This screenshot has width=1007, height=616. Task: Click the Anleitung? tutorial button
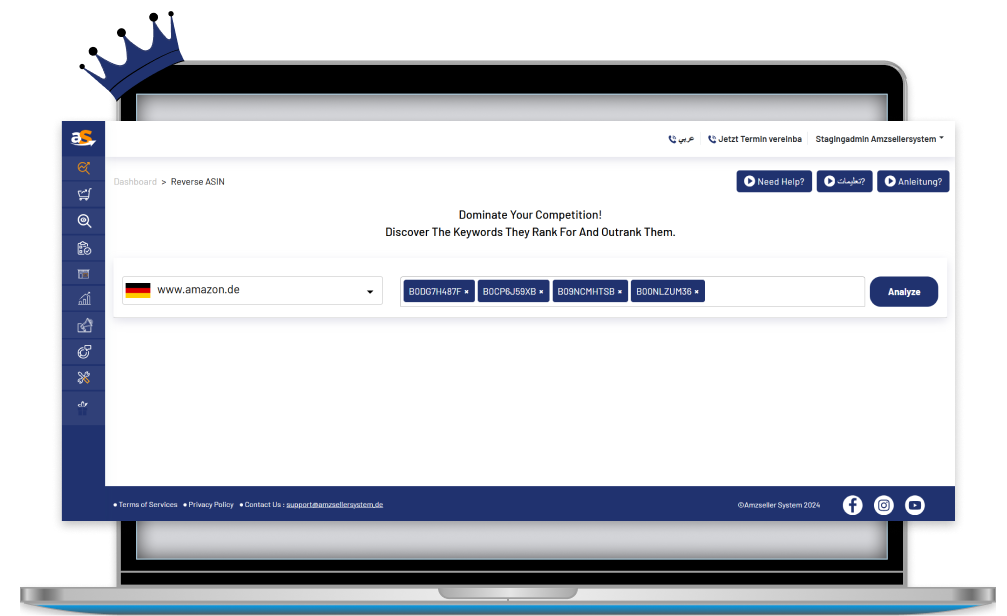tap(913, 182)
